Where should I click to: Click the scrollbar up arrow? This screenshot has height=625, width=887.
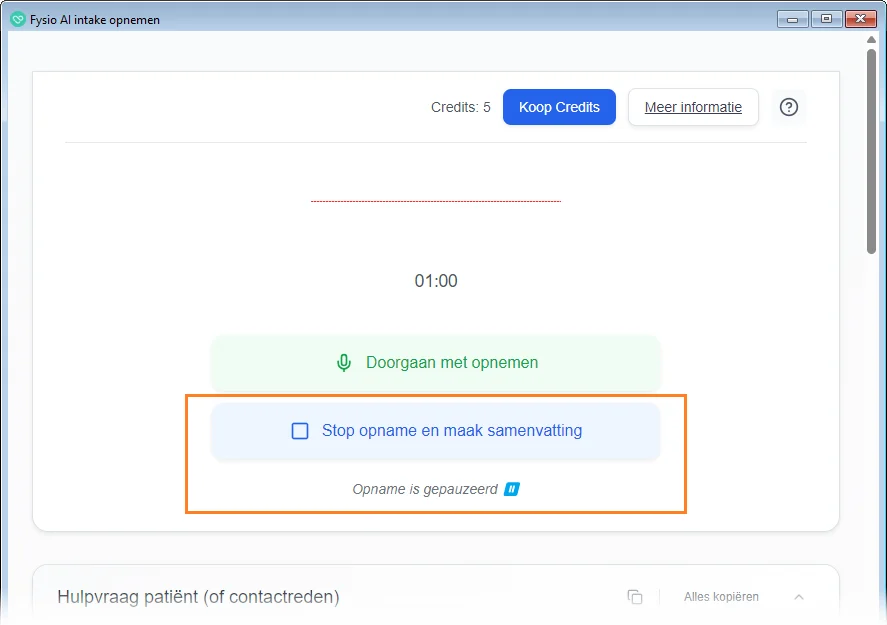[x=872, y=39]
